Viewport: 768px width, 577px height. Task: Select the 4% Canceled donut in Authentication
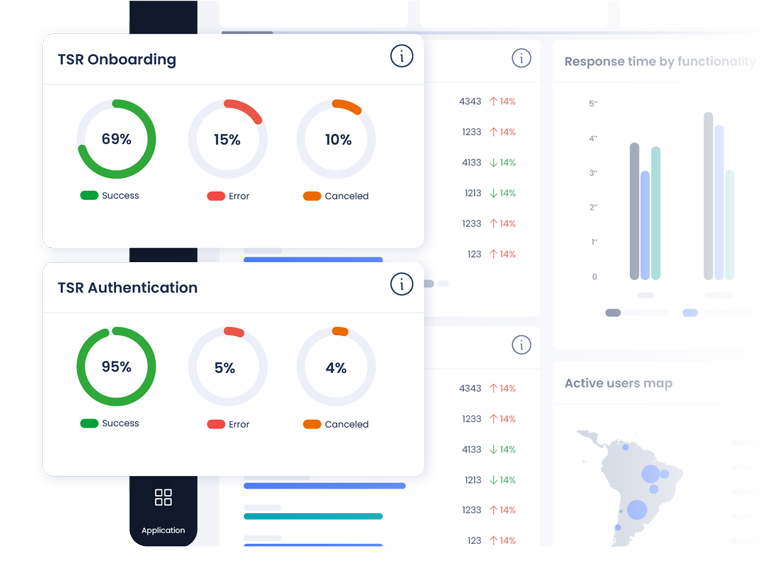(x=337, y=367)
